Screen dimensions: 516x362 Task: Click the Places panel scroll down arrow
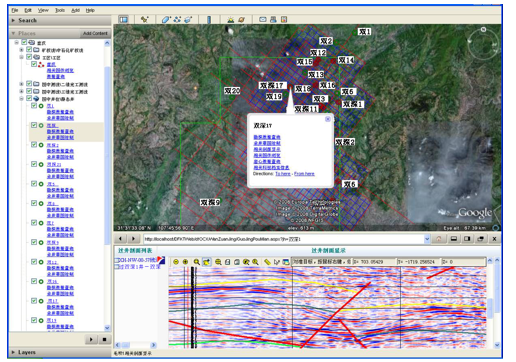click(x=107, y=328)
